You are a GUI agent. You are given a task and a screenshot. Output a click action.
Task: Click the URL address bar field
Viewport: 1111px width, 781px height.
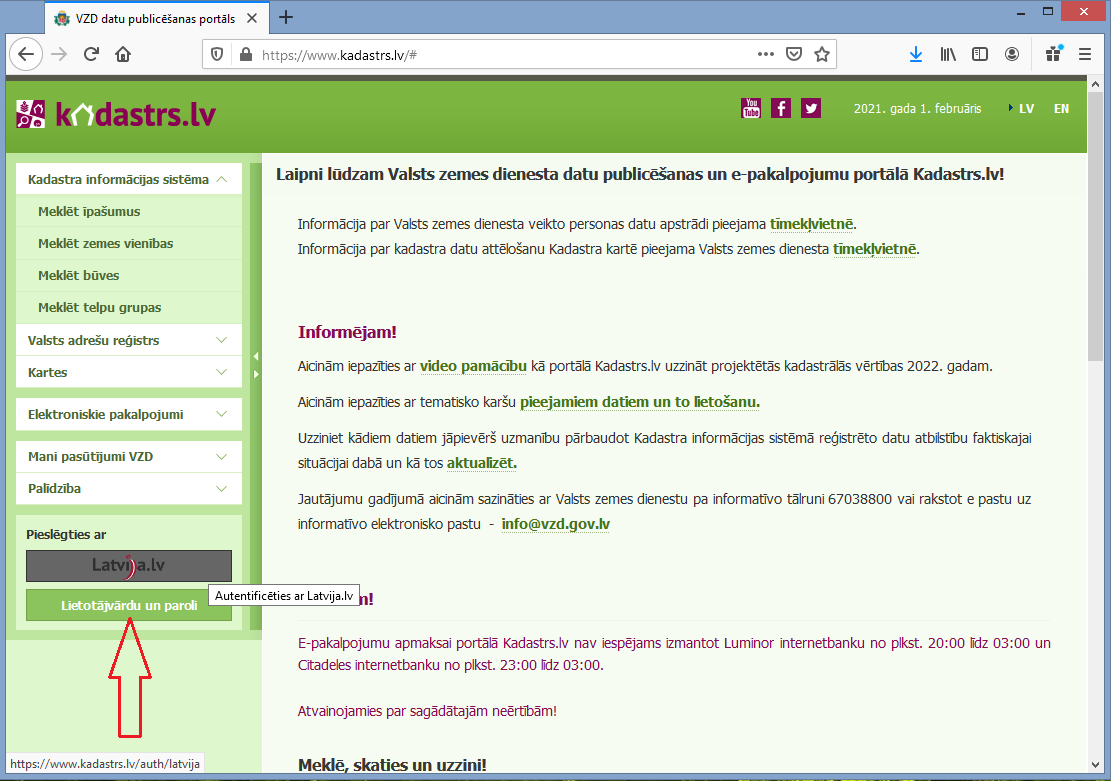(500, 55)
